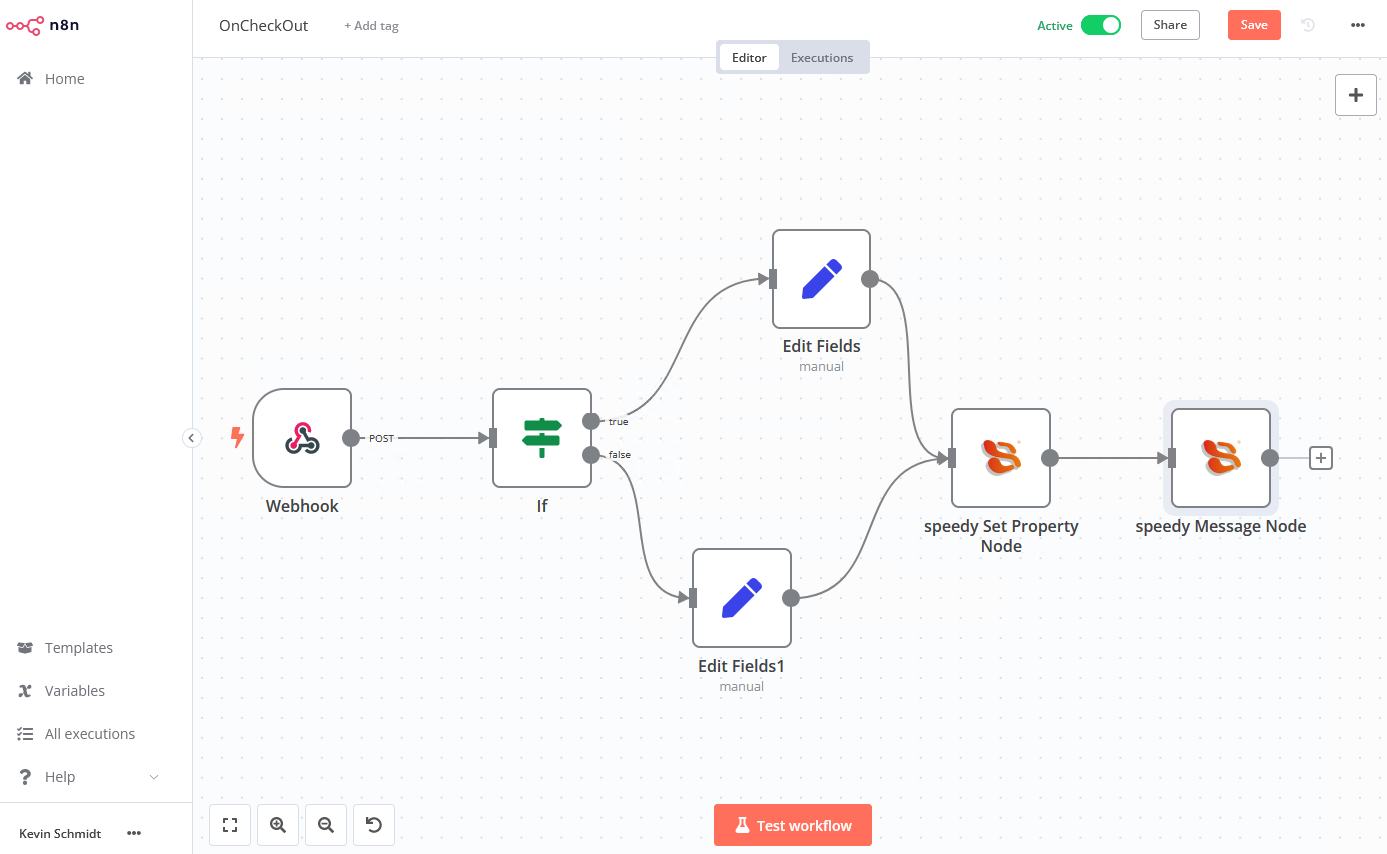The height and width of the screenshot is (854, 1387).
Task: Reset canvas zoom level
Action: coord(374,825)
